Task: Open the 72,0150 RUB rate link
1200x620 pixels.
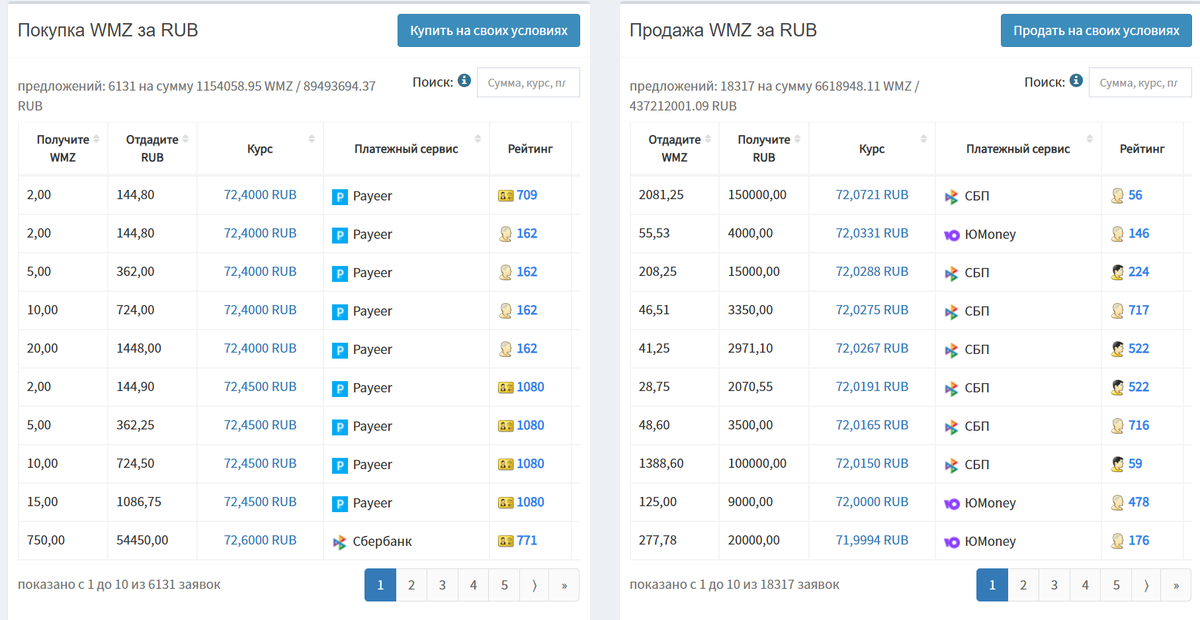Action: pos(872,463)
